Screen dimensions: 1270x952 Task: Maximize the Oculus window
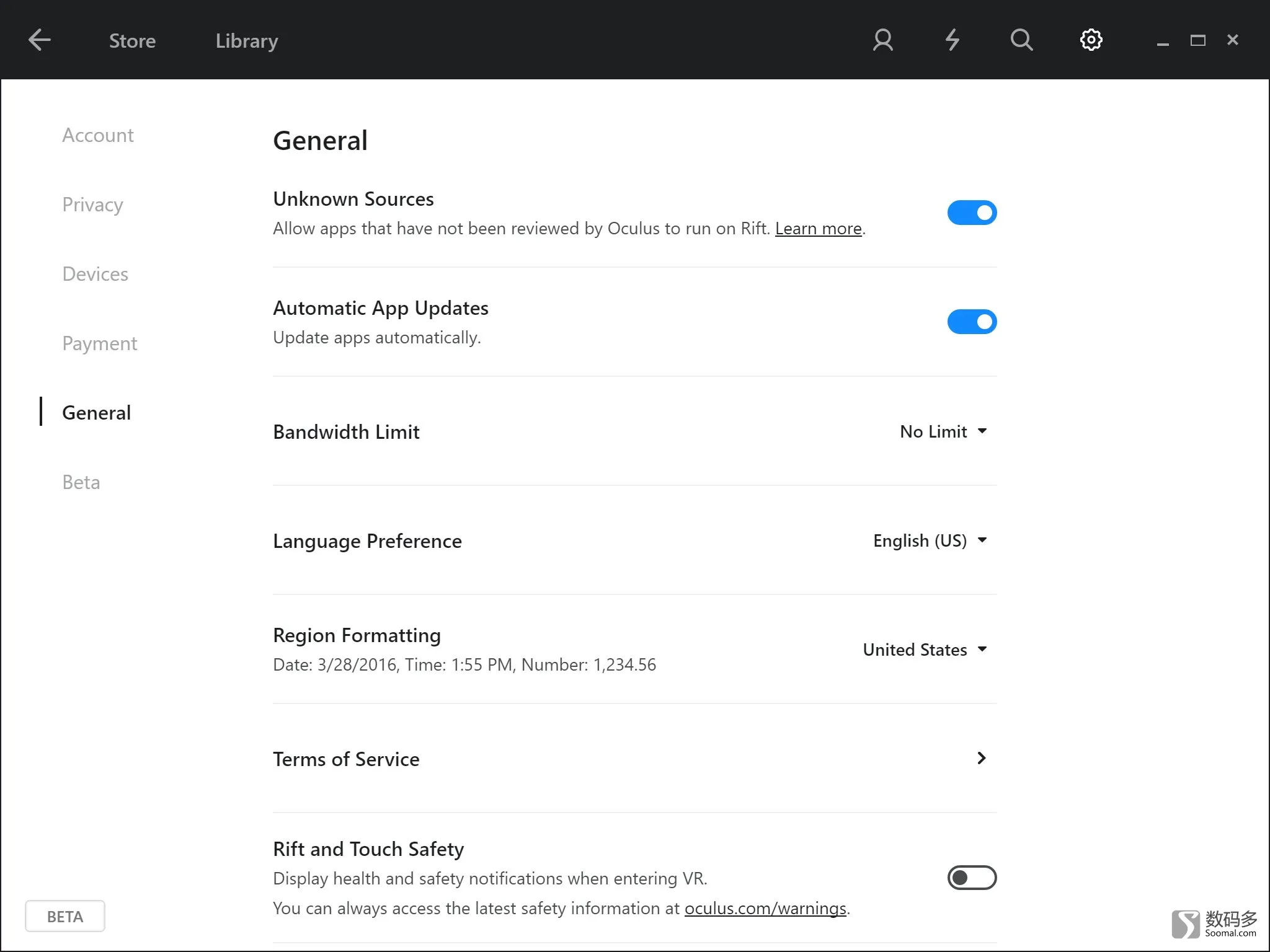click(x=1197, y=40)
